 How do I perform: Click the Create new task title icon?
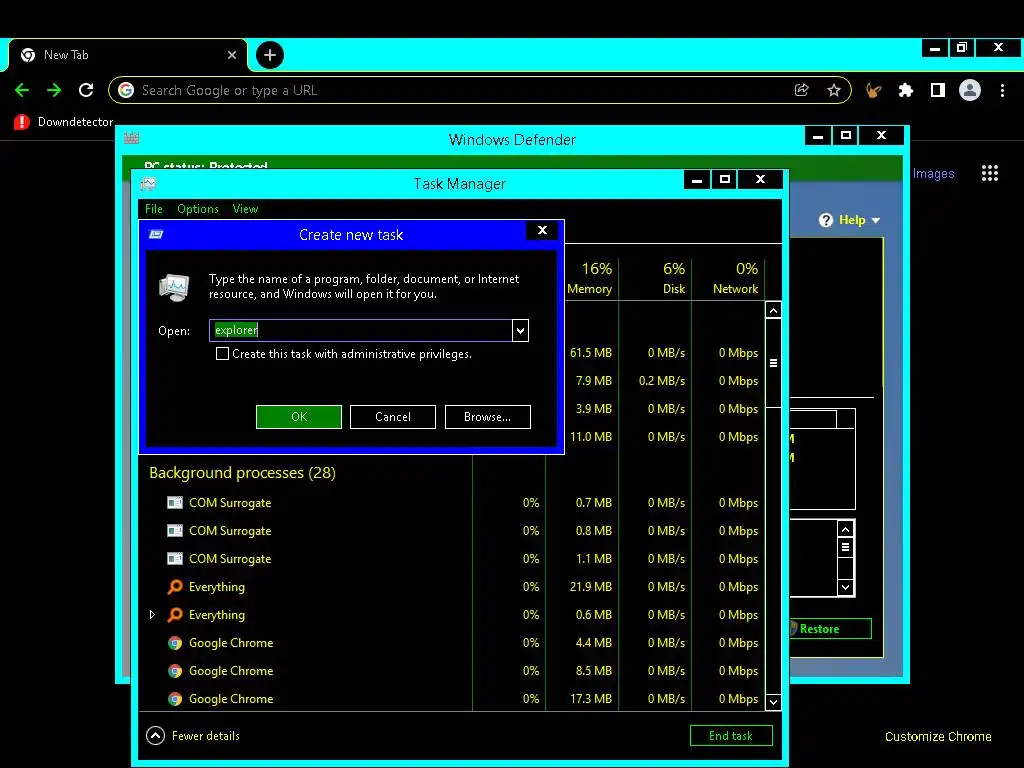(x=156, y=234)
